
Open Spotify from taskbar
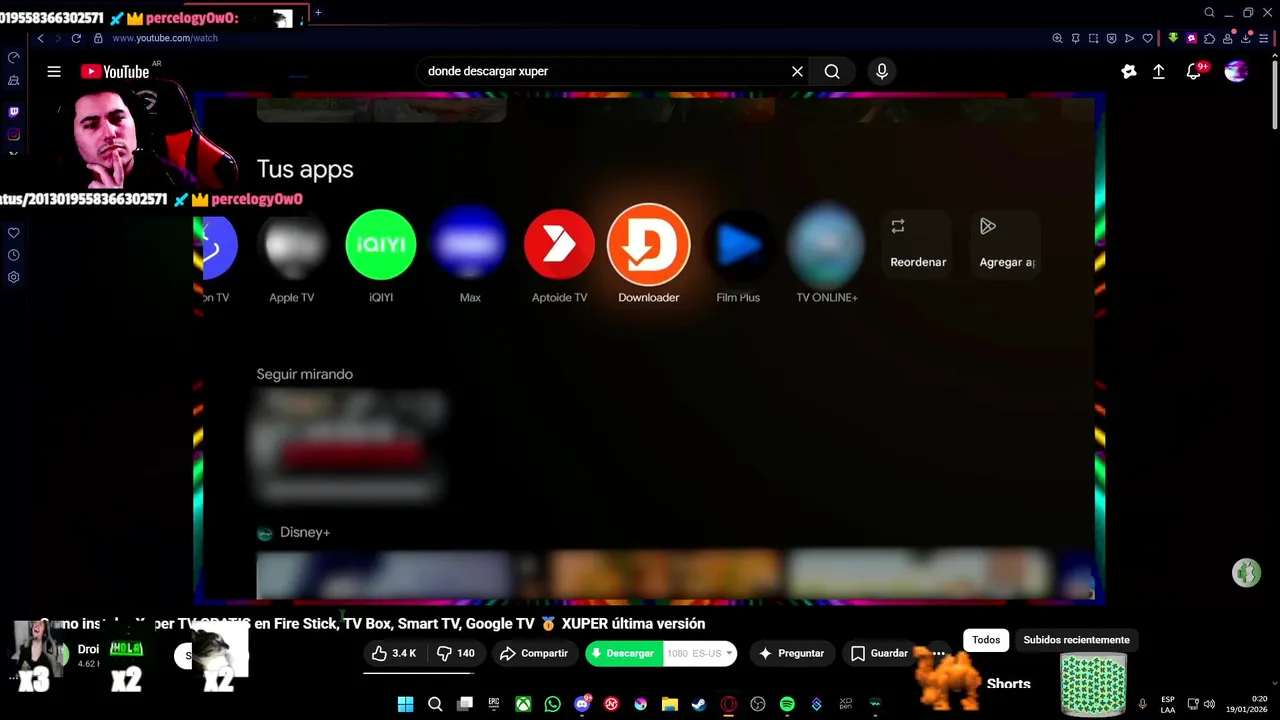point(787,704)
